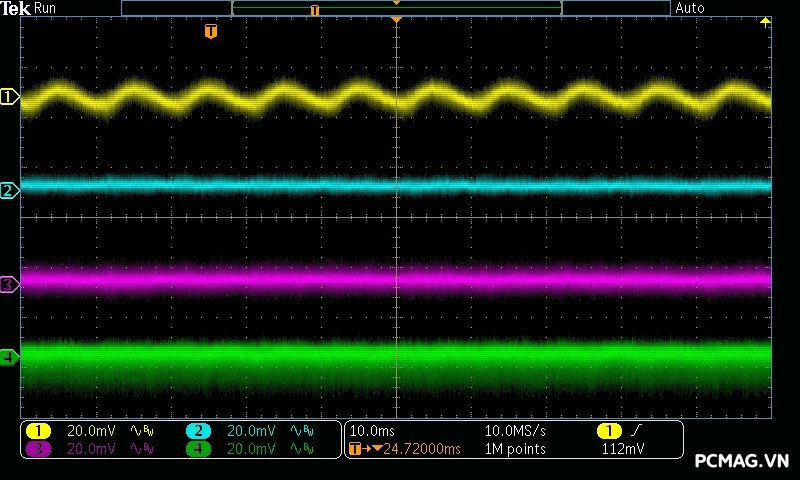Click the channel 3 magenta ground marker
The image size is (800, 480).
point(9,285)
